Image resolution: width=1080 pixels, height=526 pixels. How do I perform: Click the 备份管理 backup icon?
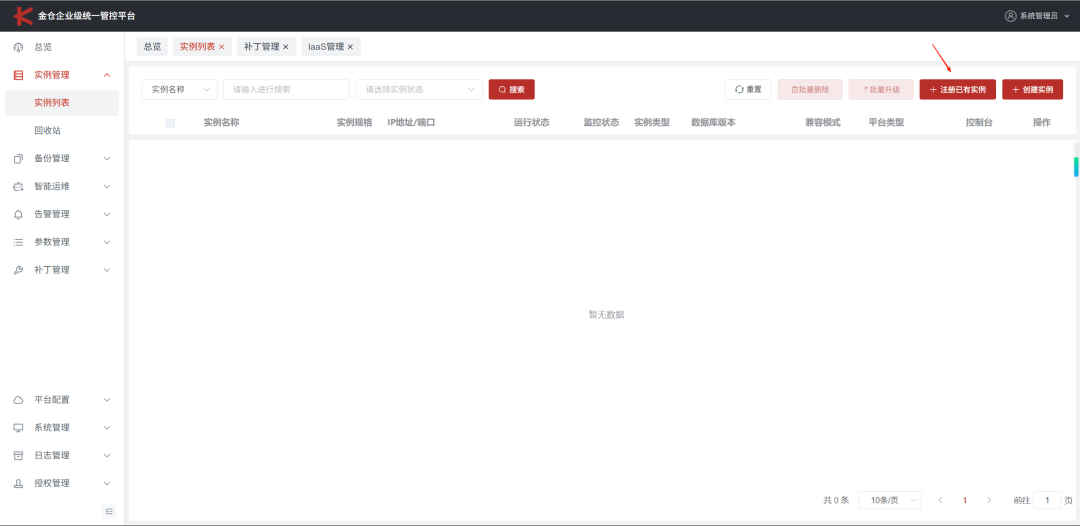(x=19, y=158)
